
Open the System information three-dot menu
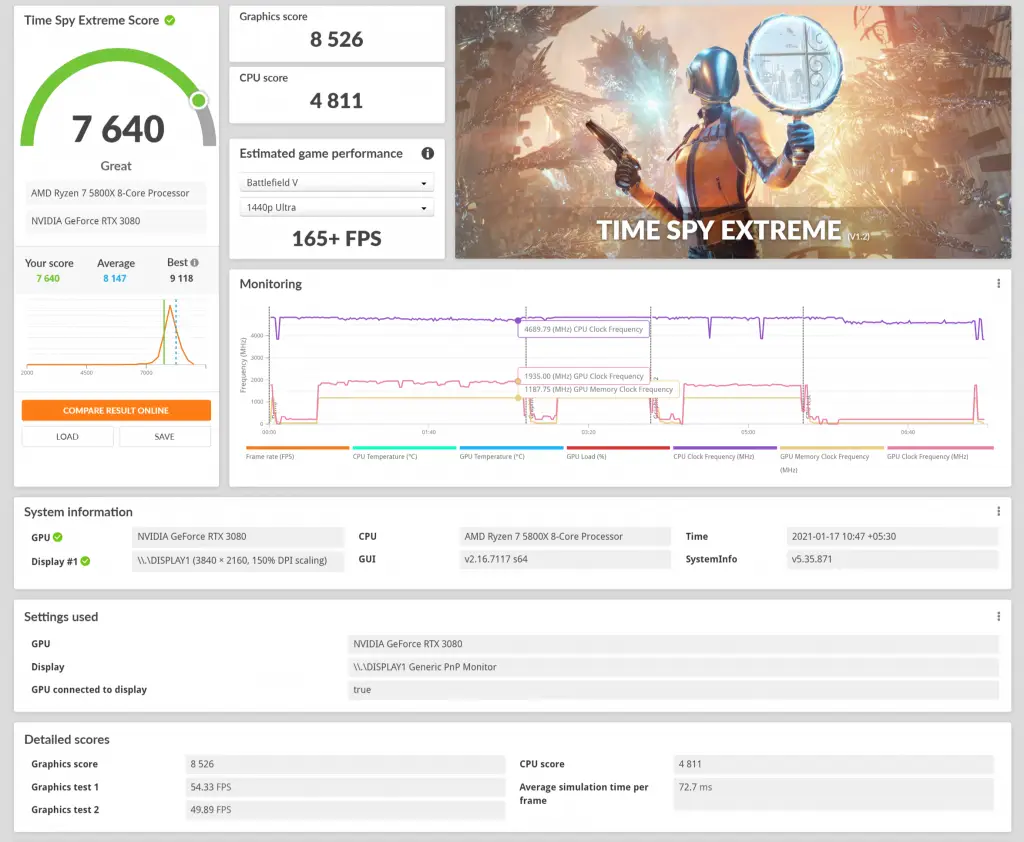998,511
